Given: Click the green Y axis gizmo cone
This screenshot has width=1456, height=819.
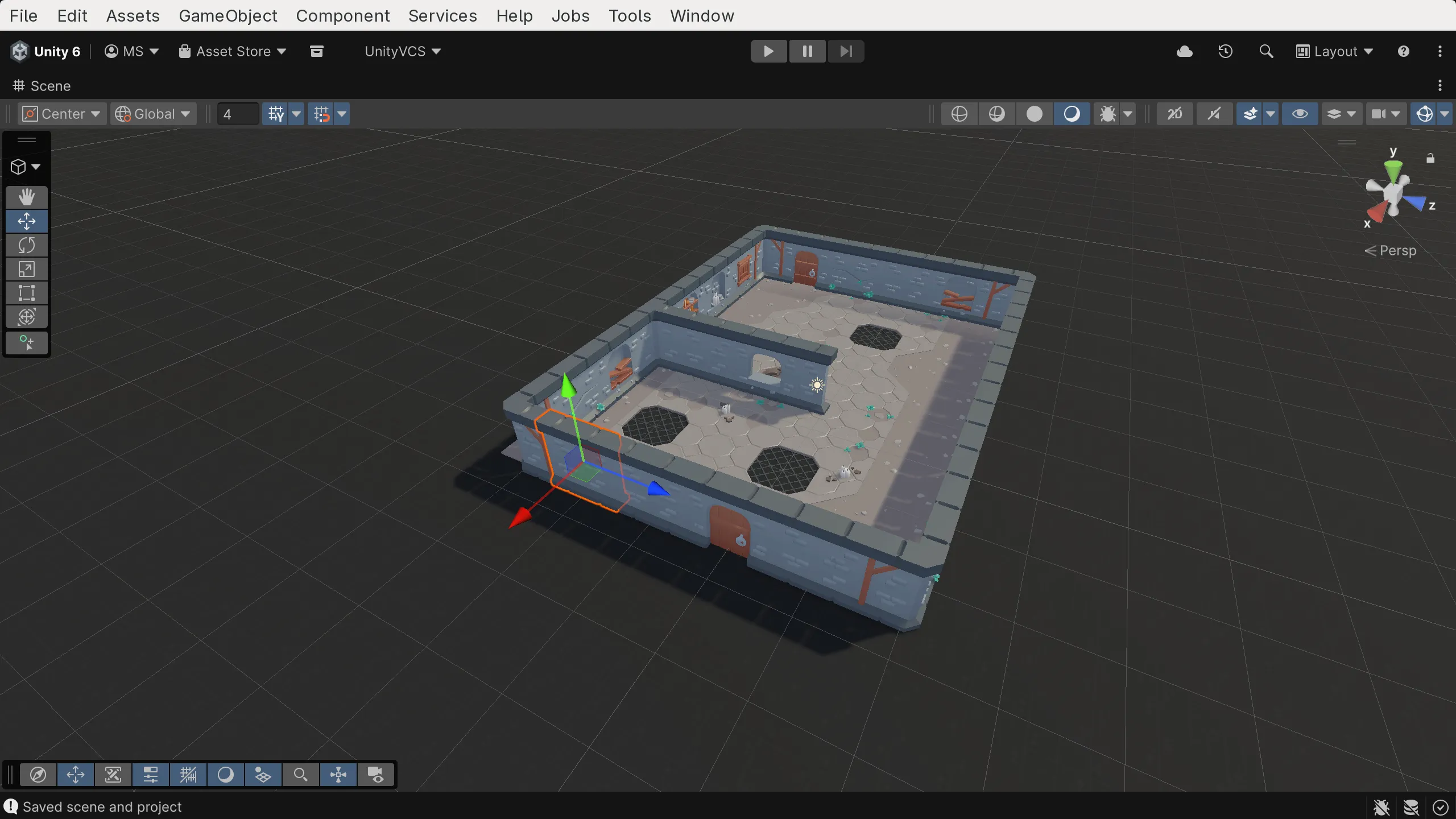Looking at the screenshot, I should click(1393, 169).
